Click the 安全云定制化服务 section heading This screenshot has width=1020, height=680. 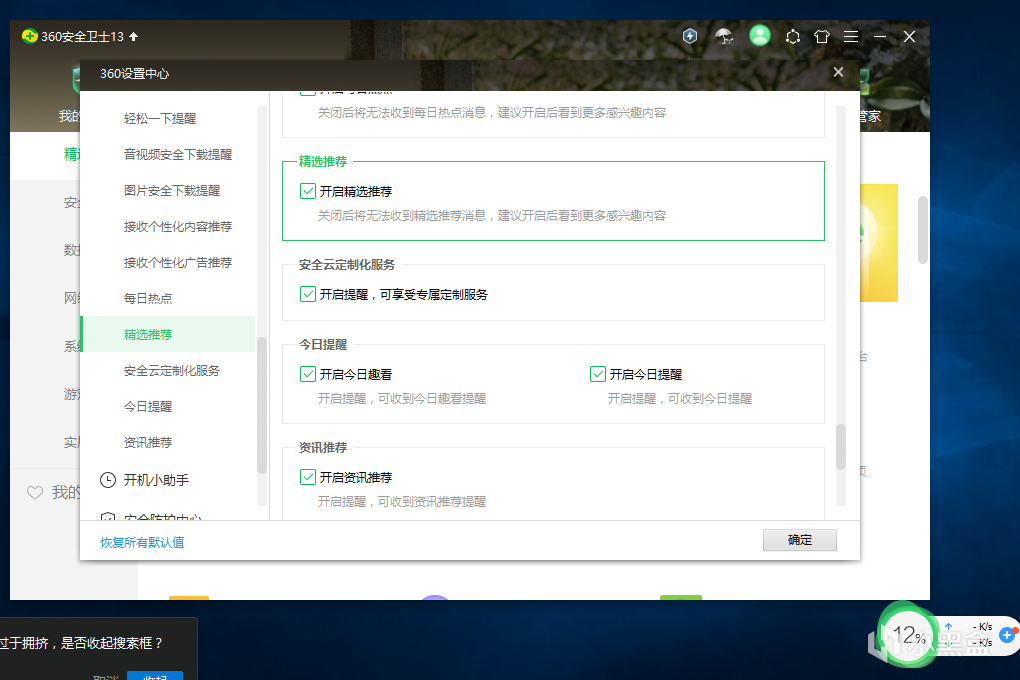coord(347,265)
